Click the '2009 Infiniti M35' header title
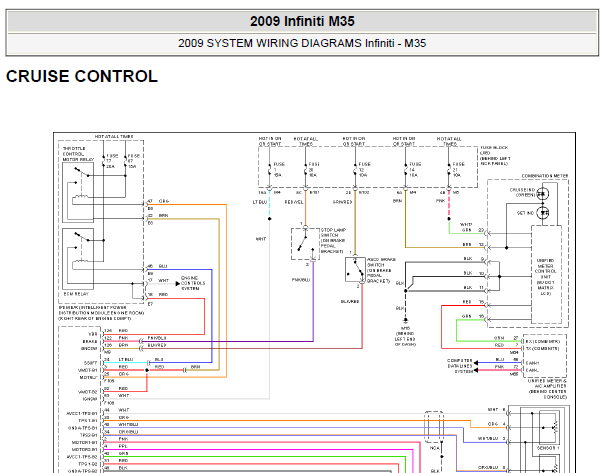The image size is (603, 473). pyautogui.click(x=302, y=21)
